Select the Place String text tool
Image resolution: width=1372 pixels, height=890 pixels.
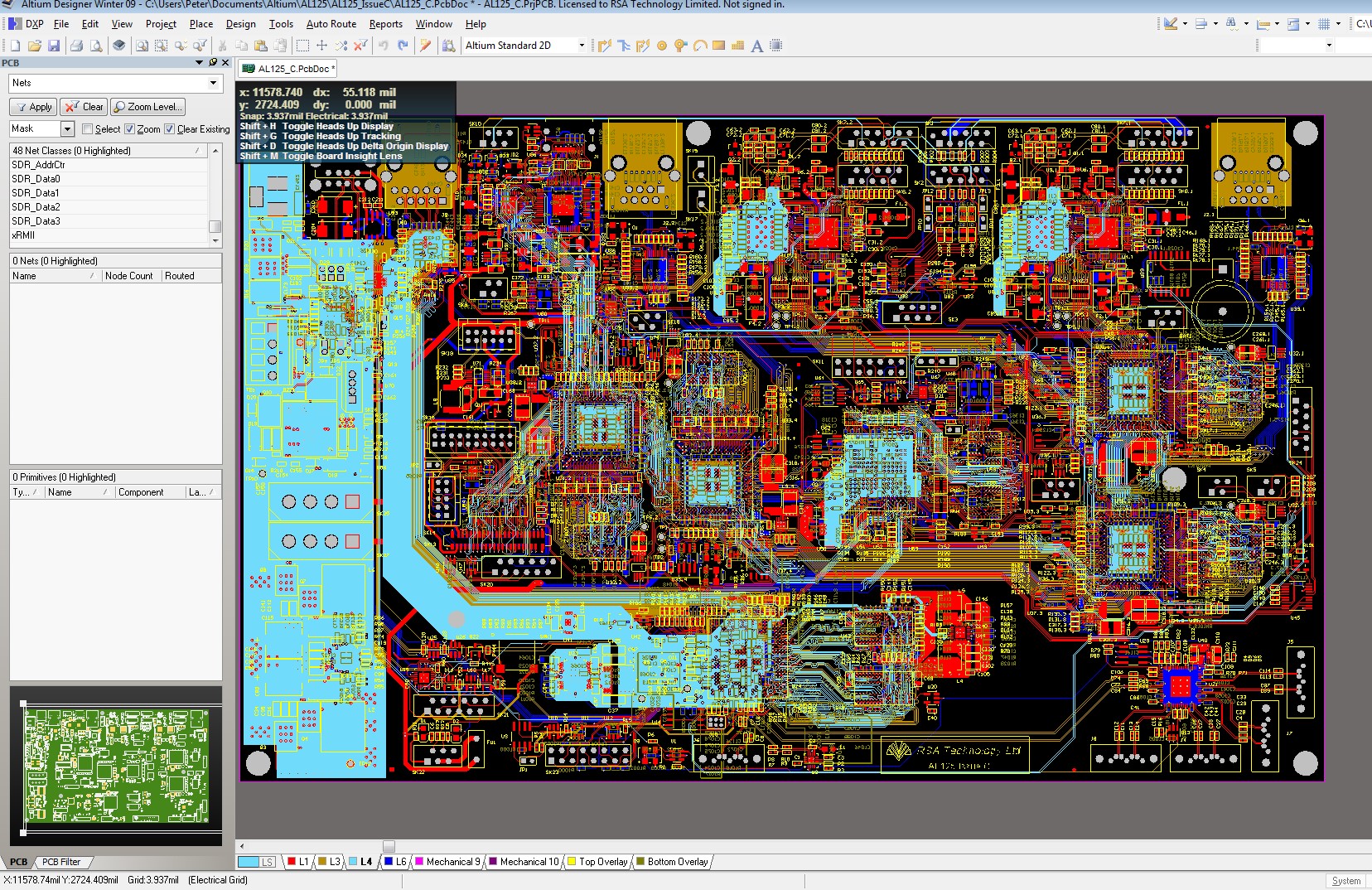pos(756,46)
